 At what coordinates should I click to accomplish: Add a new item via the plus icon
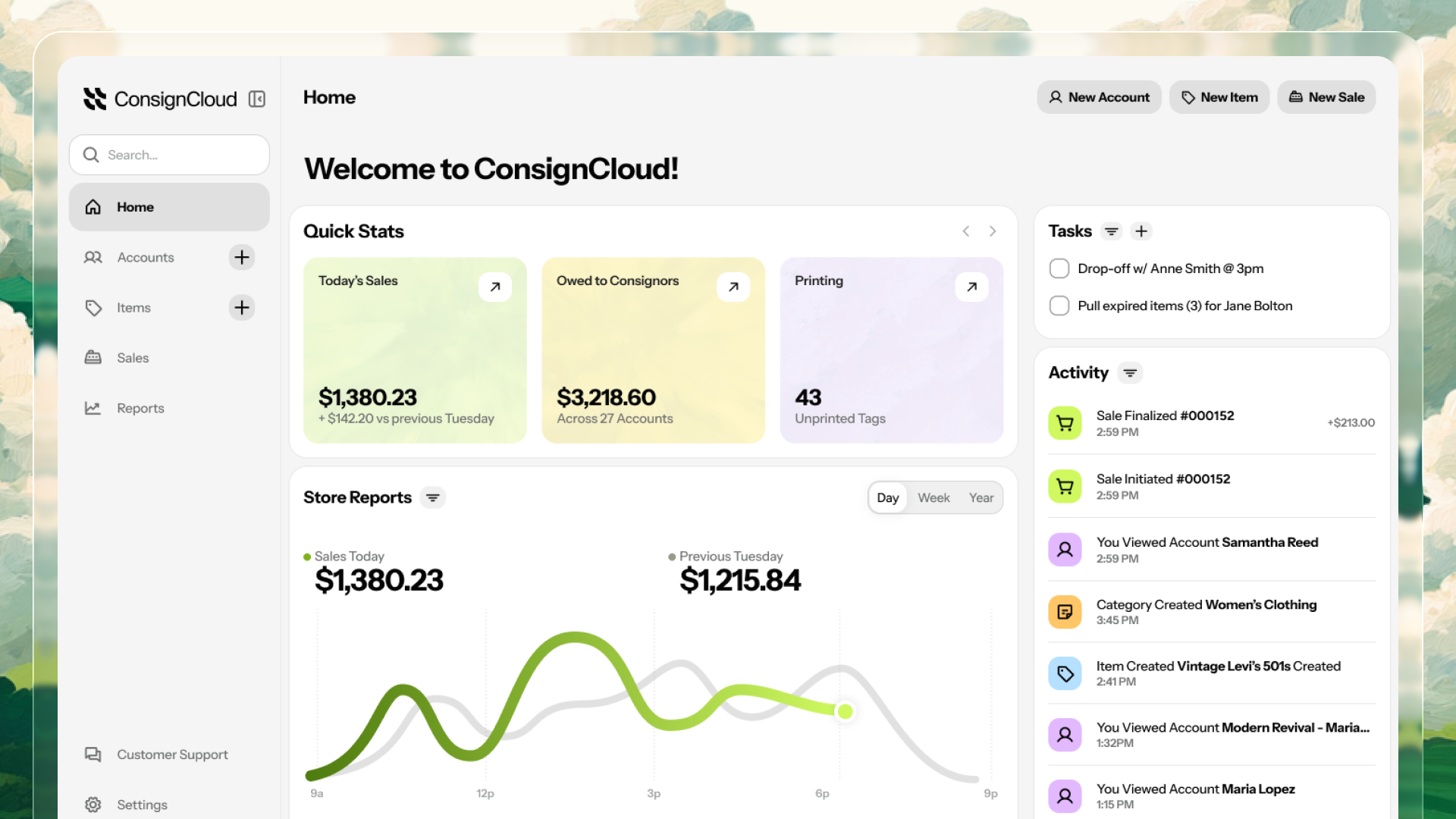click(241, 308)
